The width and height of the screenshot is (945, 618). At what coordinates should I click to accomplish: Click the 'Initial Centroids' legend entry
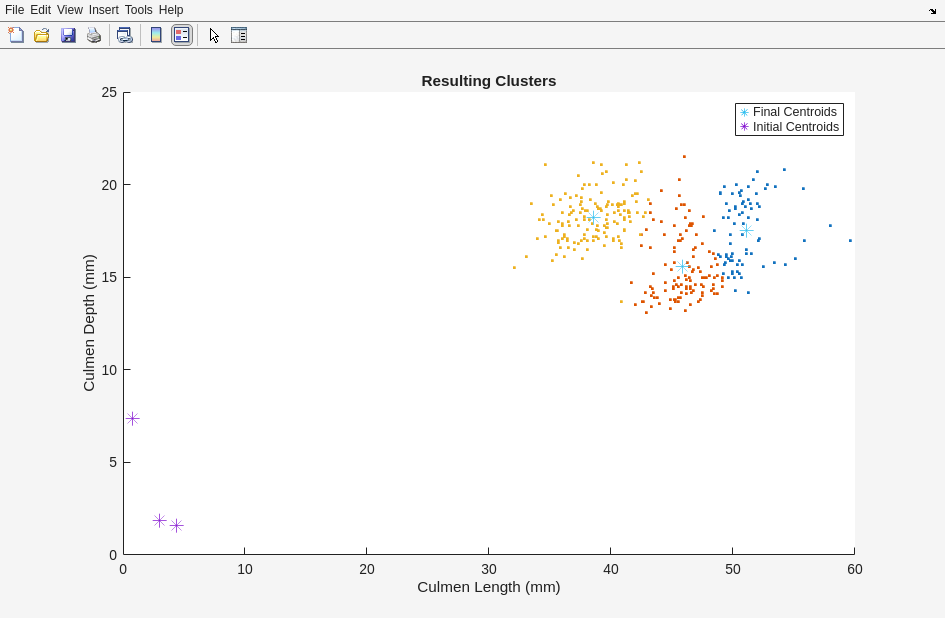tap(795, 127)
